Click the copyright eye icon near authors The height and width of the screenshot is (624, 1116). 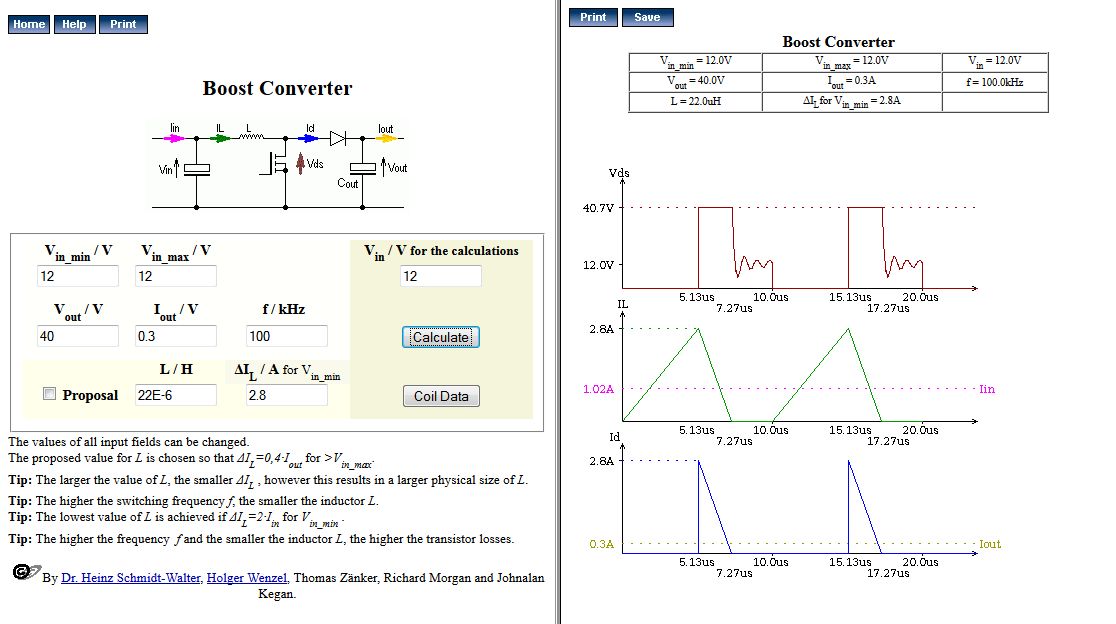pyautogui.click(x=26, y=572)
